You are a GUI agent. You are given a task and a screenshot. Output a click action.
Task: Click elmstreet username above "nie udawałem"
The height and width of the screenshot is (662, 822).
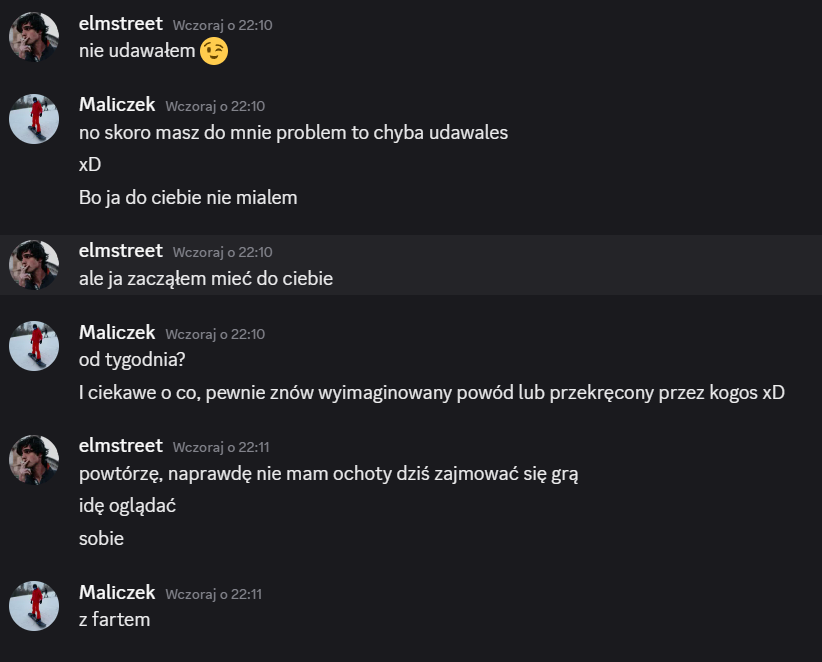[120, 24]
